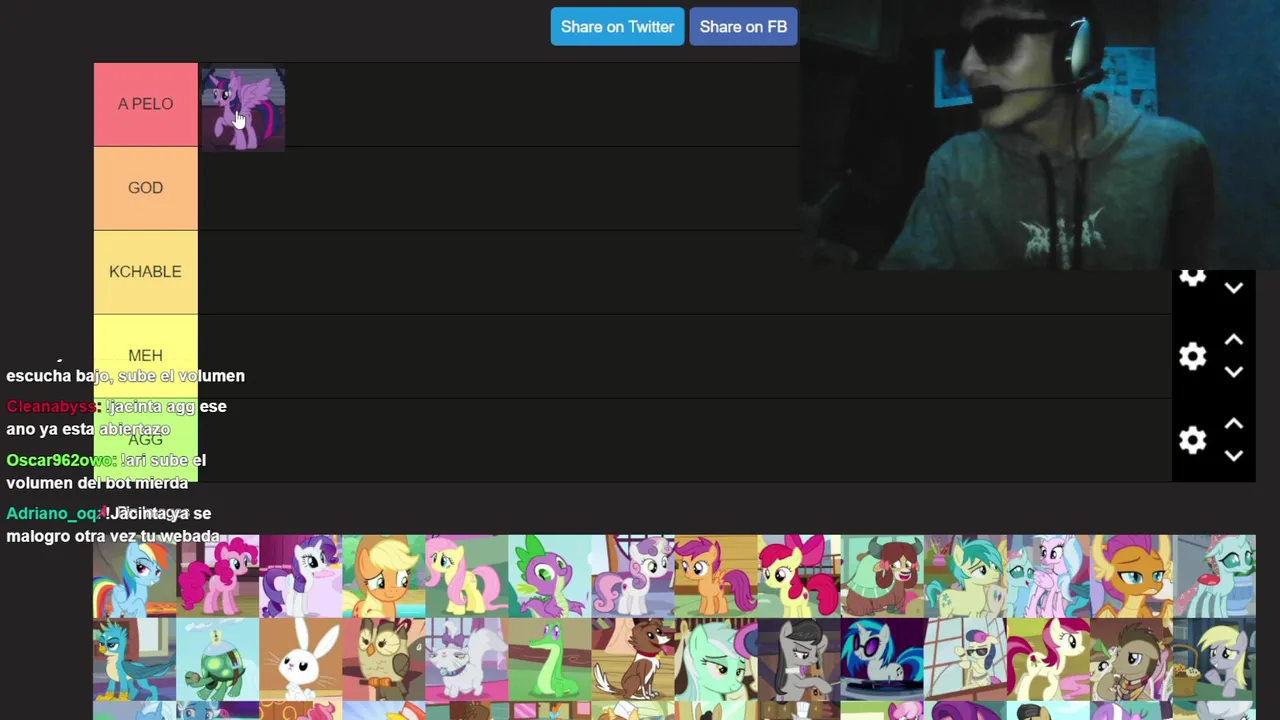The image size is (1280, 720).
Task: Pick the DJ Pon-3 thumbnail at turntable
Action: pos(881,659)
